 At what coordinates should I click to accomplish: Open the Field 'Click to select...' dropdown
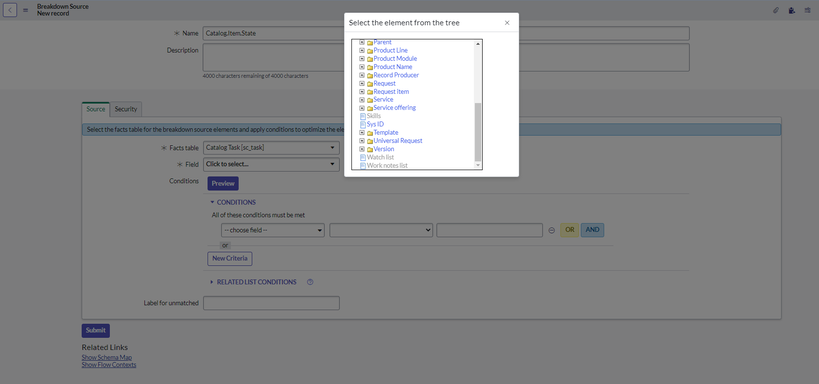[271, 164]
